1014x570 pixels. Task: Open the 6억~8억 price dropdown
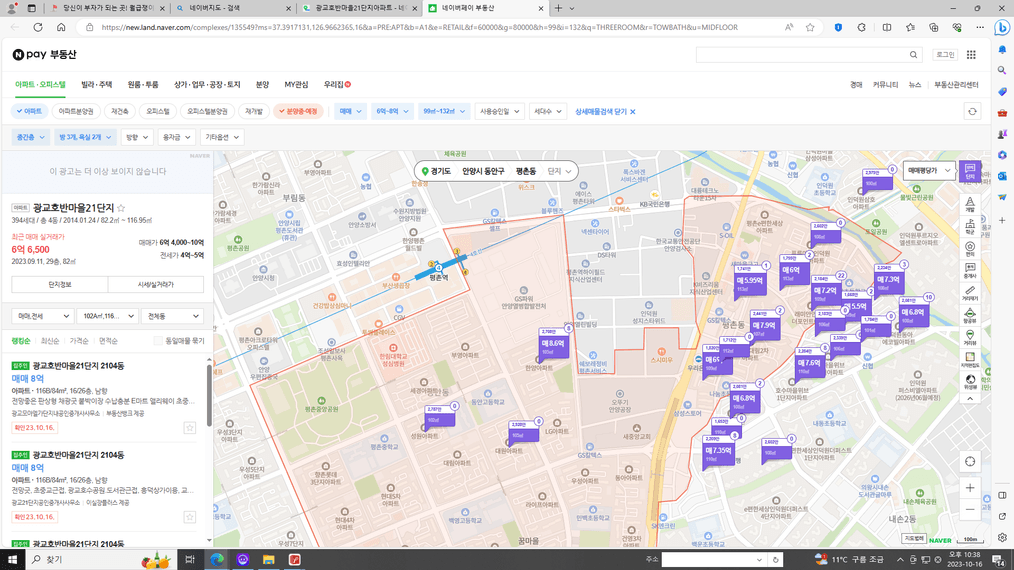coord(392,111)
